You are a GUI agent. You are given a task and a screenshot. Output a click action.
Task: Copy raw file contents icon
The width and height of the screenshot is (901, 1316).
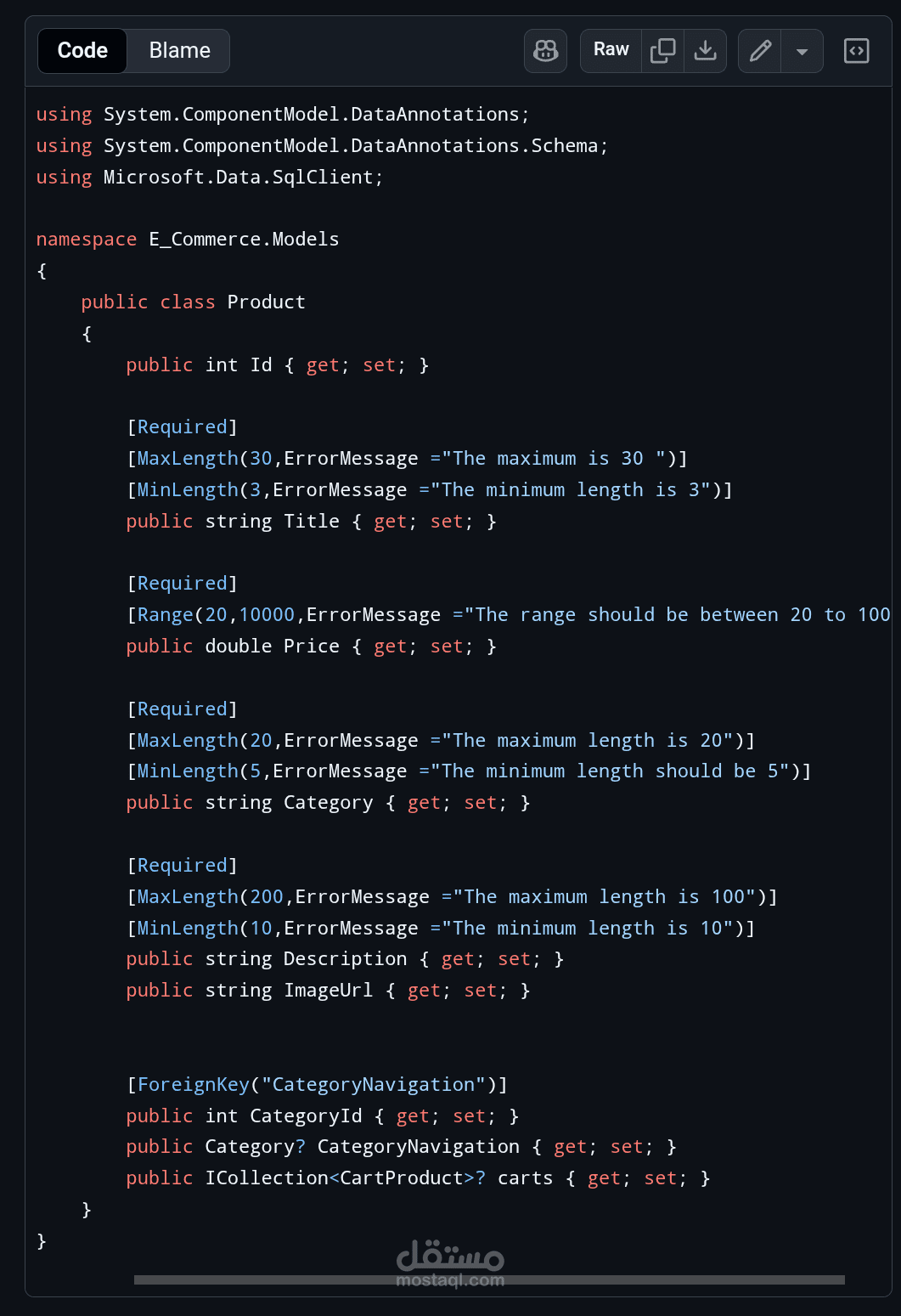pos(662,51)
